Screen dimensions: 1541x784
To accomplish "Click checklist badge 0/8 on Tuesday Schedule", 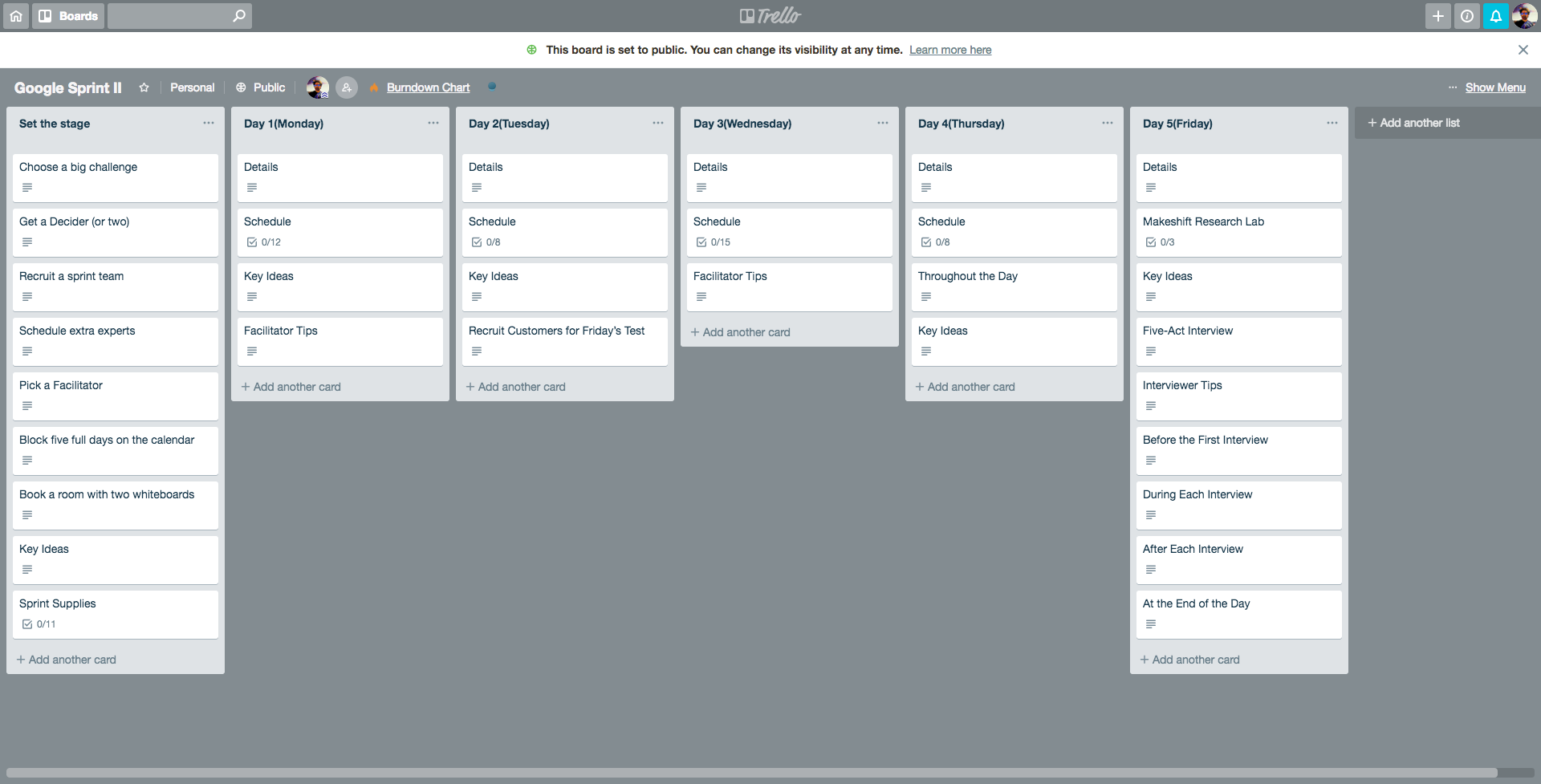I will [486, 242].
